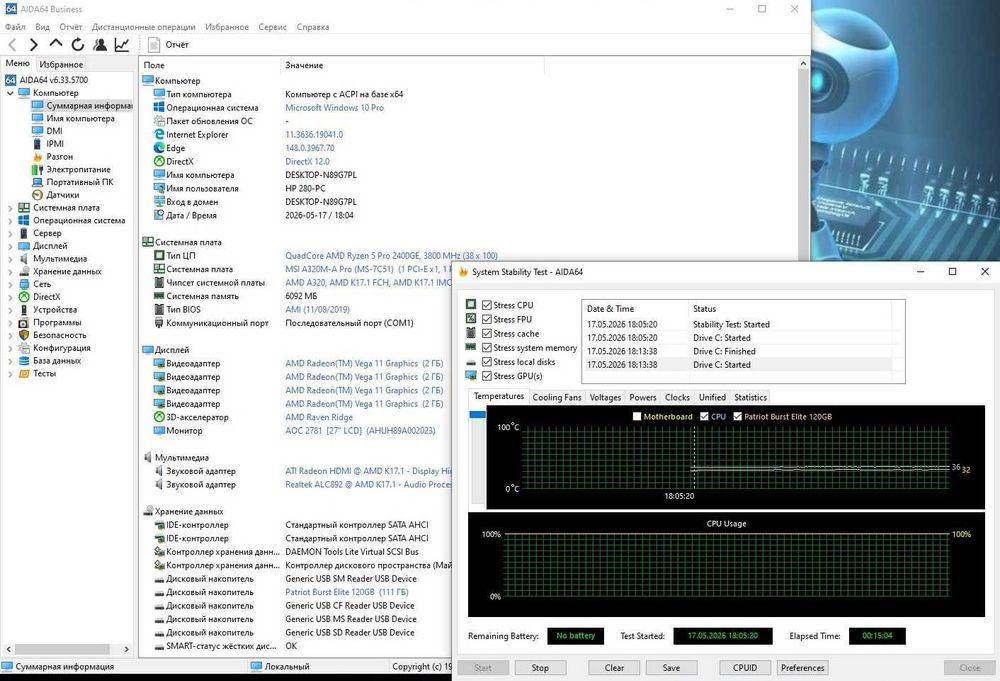Switch to the Cooling Fans tab

pyautogui.click(x=557, y=397)
